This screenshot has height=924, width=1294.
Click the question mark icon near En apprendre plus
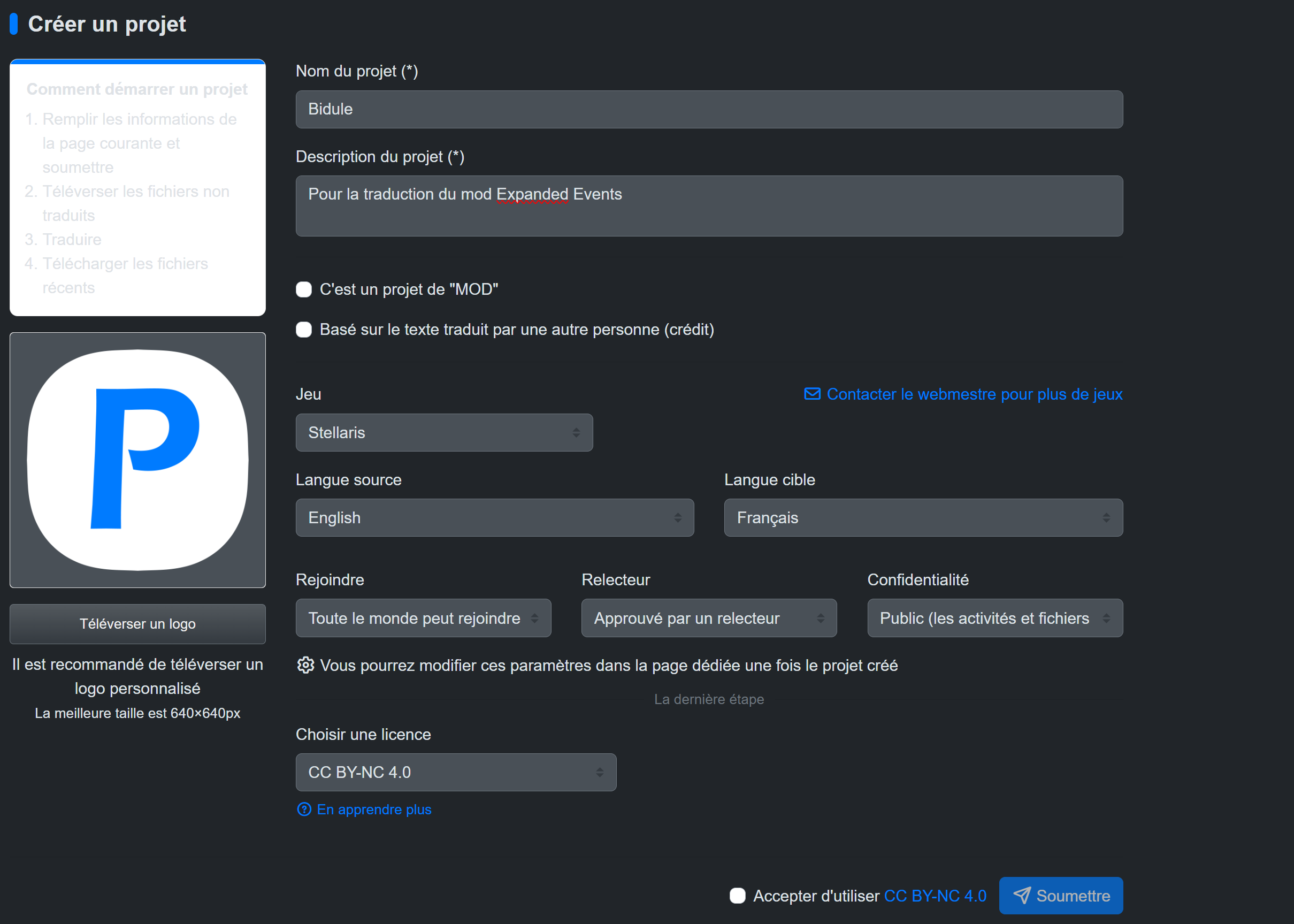pos(304,809)
